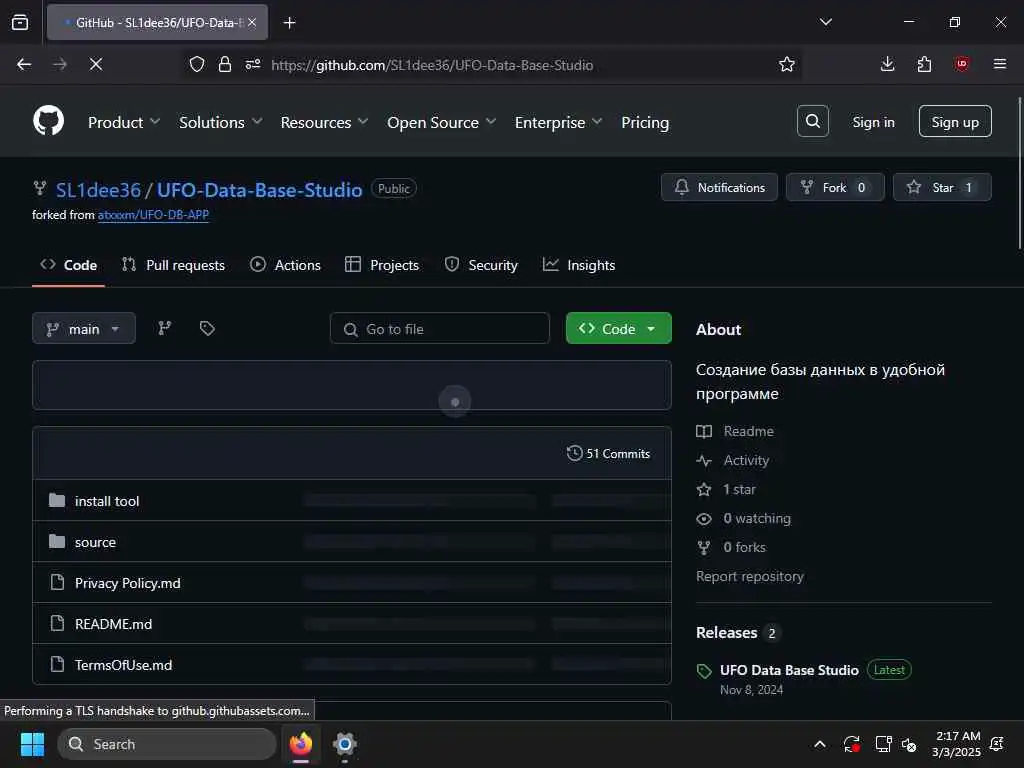Image resolution: width=1024 pixels, height=768 pixels.
Task: Bookmark this page star icon
Action: 786,65
